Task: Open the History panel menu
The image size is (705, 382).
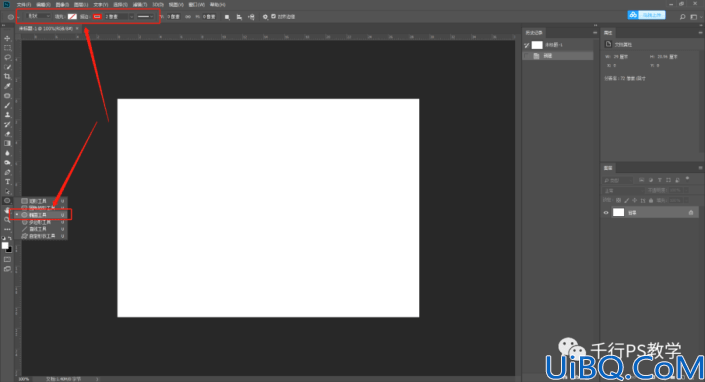Action: pyautogui.click(x=595, y=32)
